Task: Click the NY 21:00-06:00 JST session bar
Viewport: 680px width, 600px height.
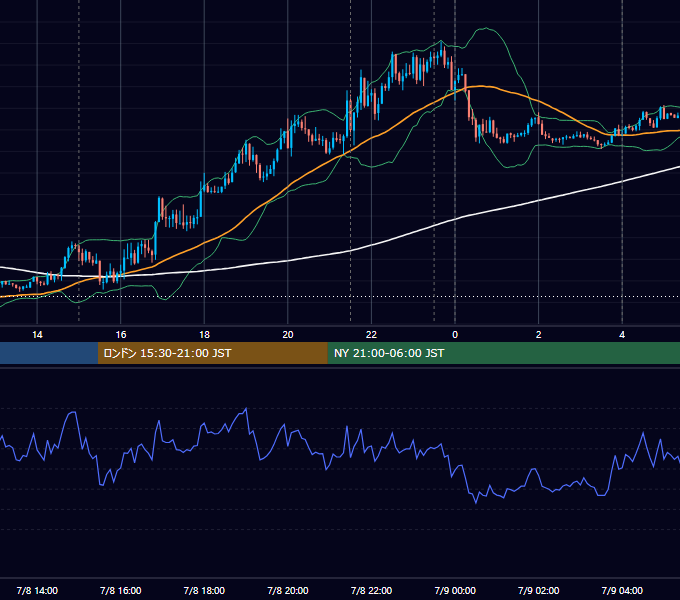Action: [503, 353]
